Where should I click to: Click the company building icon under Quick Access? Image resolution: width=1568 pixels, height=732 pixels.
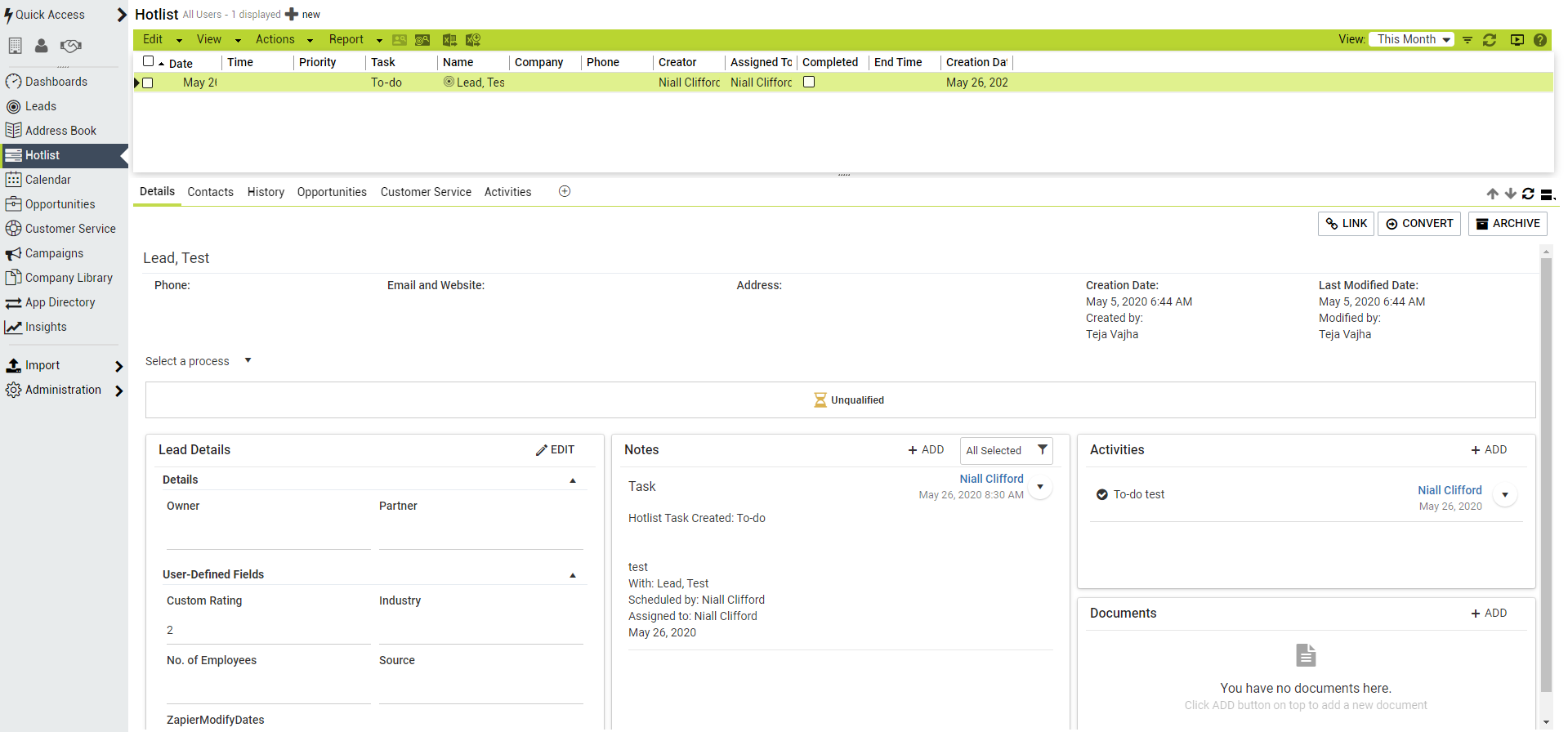pos(15,46)
